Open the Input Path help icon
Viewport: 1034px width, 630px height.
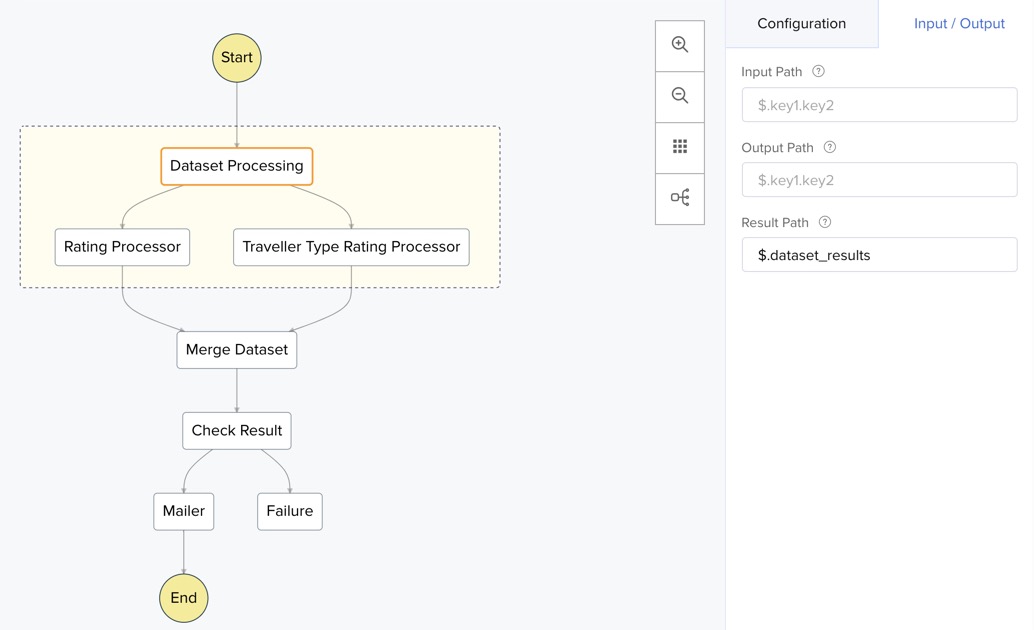pos(819,72)
